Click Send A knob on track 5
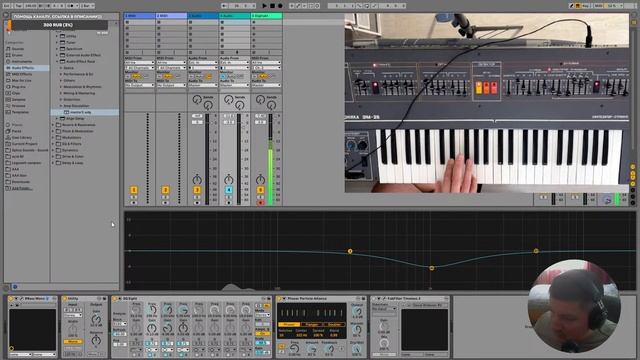This screenshot has width=640, height=360. click(260, 99)
